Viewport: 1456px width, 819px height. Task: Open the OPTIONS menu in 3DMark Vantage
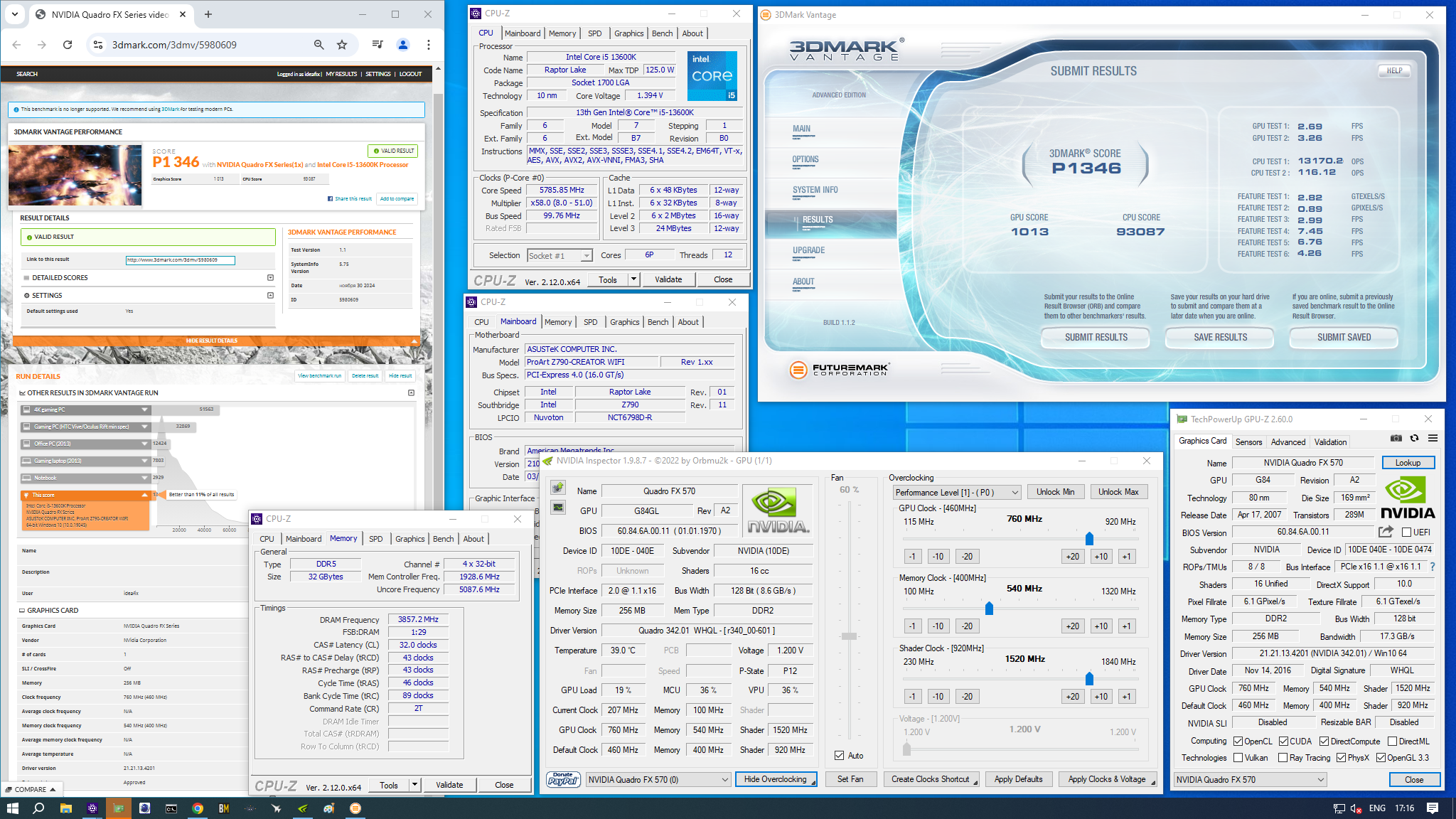805,159
